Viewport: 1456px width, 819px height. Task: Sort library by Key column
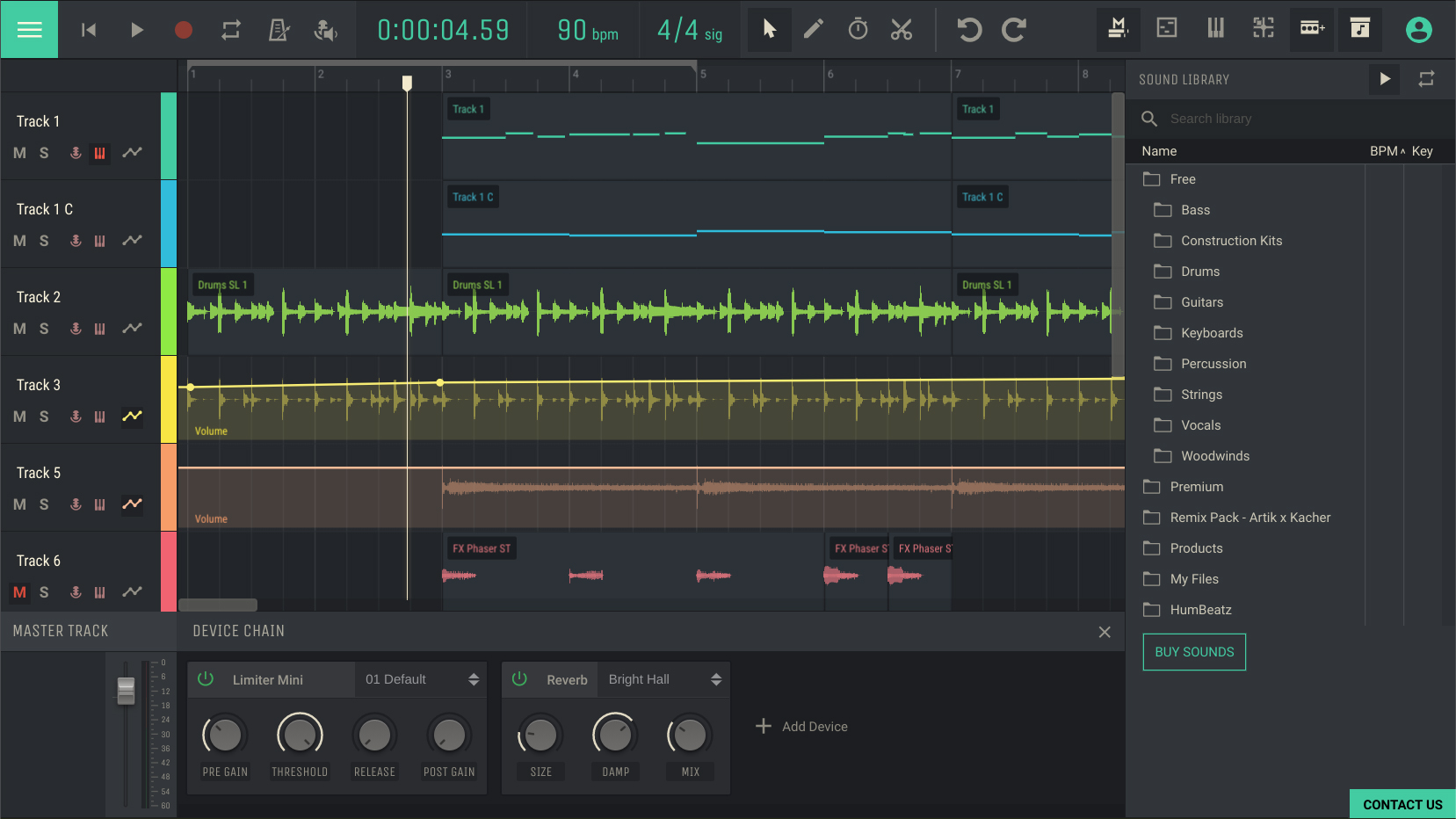[1423, 151]
